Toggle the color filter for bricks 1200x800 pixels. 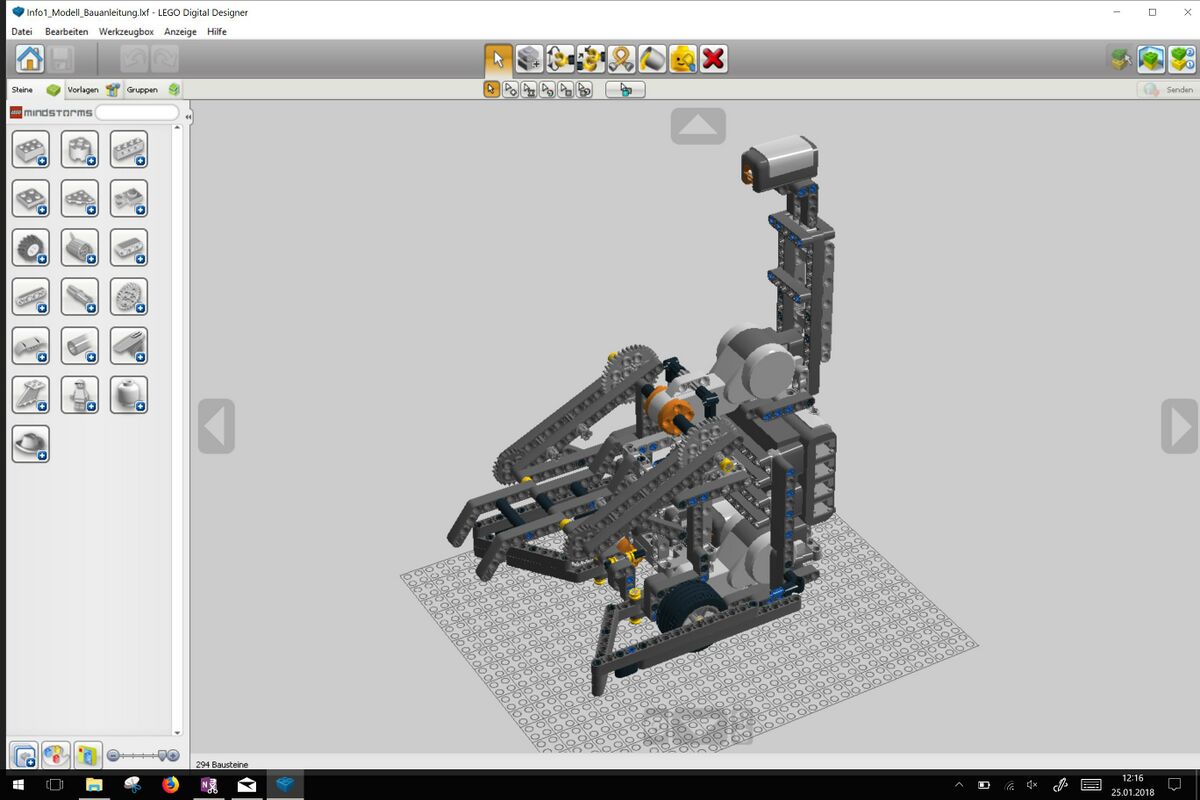click(x=56, y=755)
